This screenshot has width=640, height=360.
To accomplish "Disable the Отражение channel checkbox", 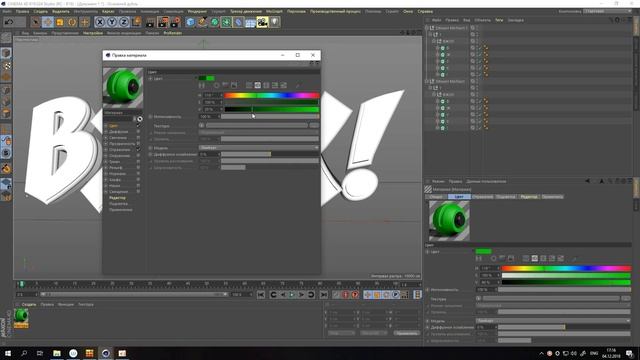I will pyautogui.click(x=138, y=150).
